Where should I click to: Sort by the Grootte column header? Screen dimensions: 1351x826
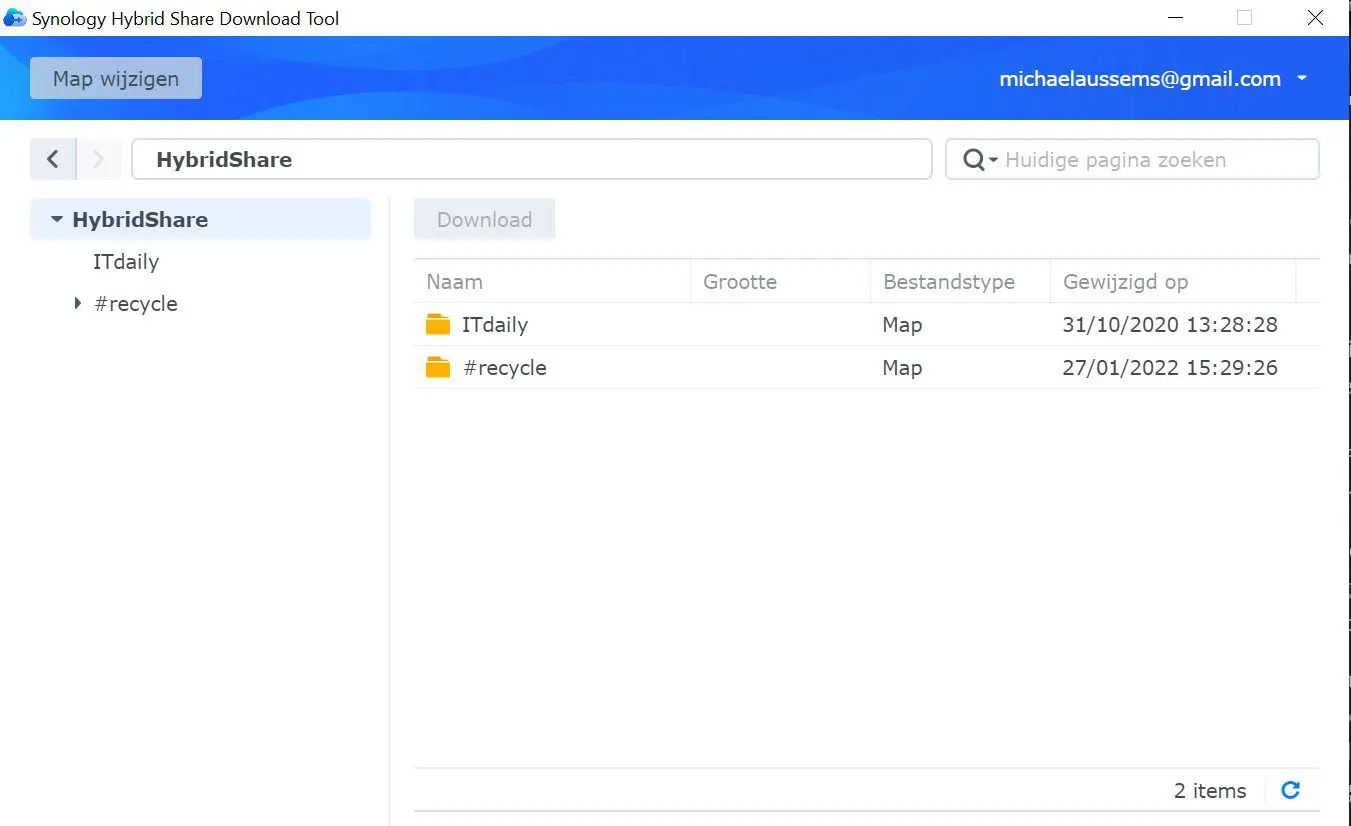point(780,282)
